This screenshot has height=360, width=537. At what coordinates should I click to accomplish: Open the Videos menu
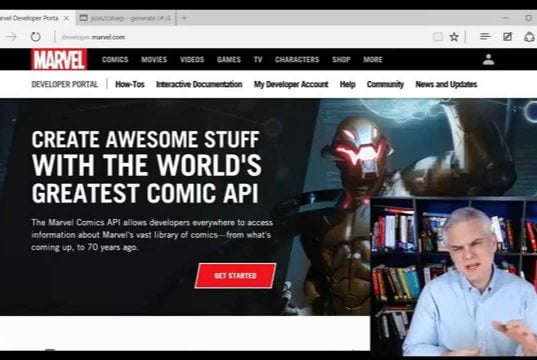(192, 60)
